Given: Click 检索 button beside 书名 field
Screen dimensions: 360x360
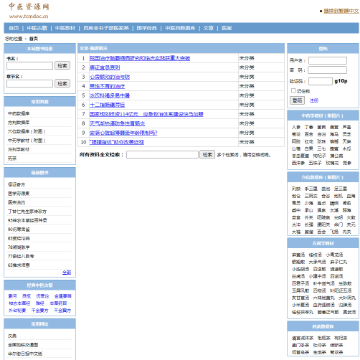Looking at the screenshot, I should pyautogui.click(x=62, y=66).
